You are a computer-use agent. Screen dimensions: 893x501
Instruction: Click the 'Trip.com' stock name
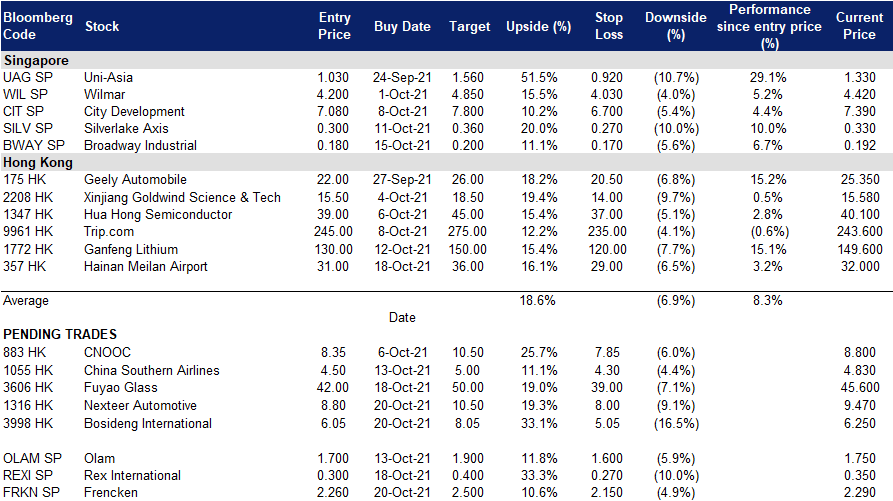coord(109,232)
